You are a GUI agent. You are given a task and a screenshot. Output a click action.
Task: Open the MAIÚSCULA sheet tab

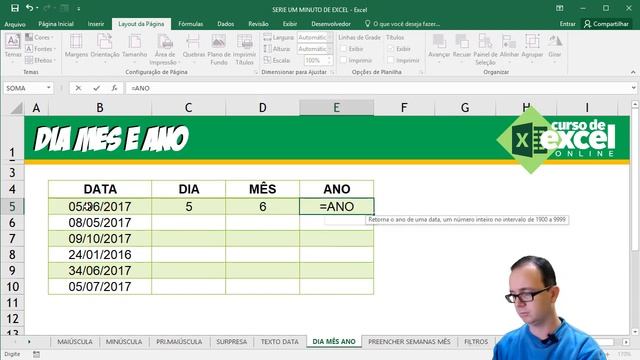(x=75, y=341)
